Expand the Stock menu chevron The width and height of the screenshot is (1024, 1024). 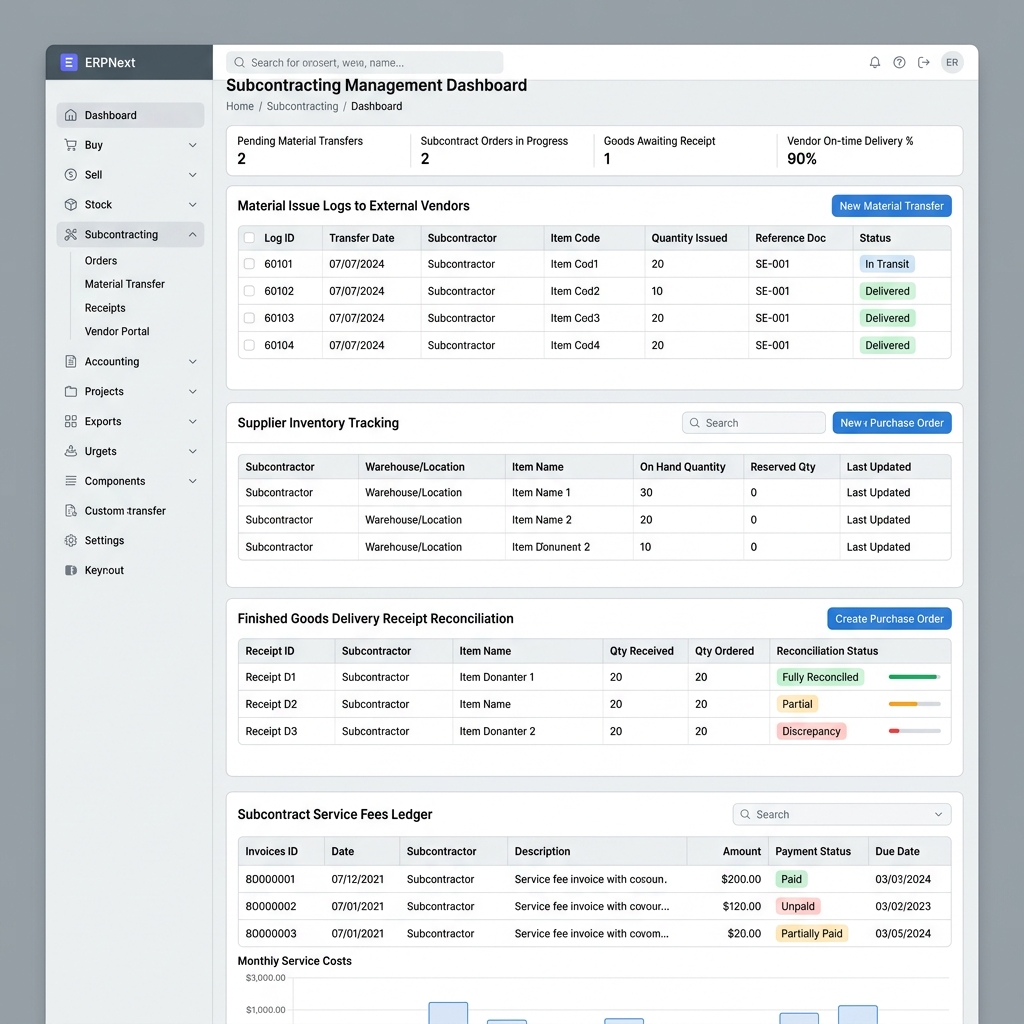(x=193, y=204)
